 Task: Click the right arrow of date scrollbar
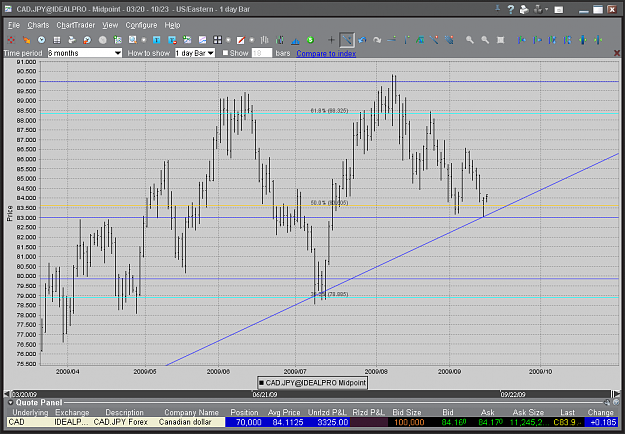pyautogui.click(x=617, y=394)
